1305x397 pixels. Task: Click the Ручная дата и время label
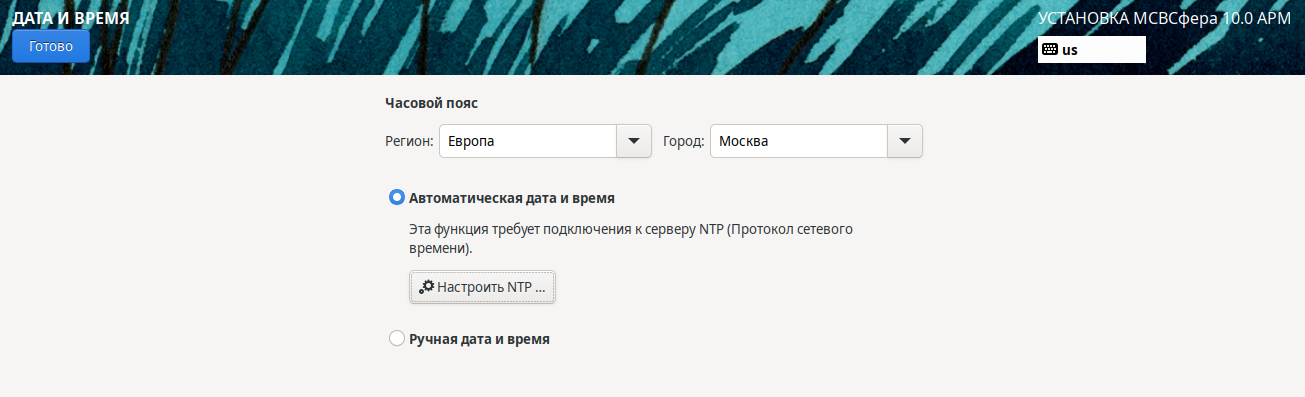(480, 339)
